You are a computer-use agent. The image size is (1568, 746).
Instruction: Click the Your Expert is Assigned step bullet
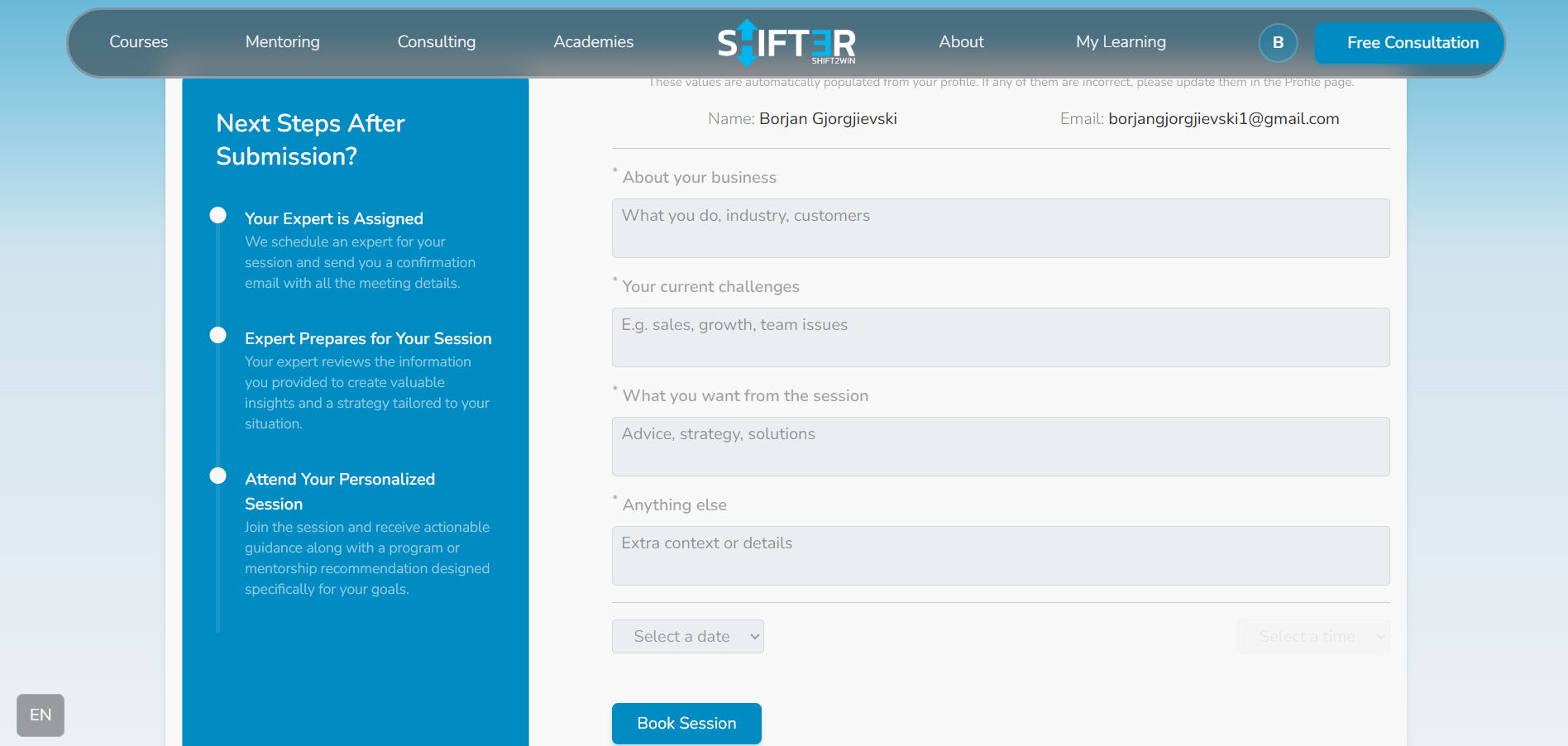click(x=218, y=215)
